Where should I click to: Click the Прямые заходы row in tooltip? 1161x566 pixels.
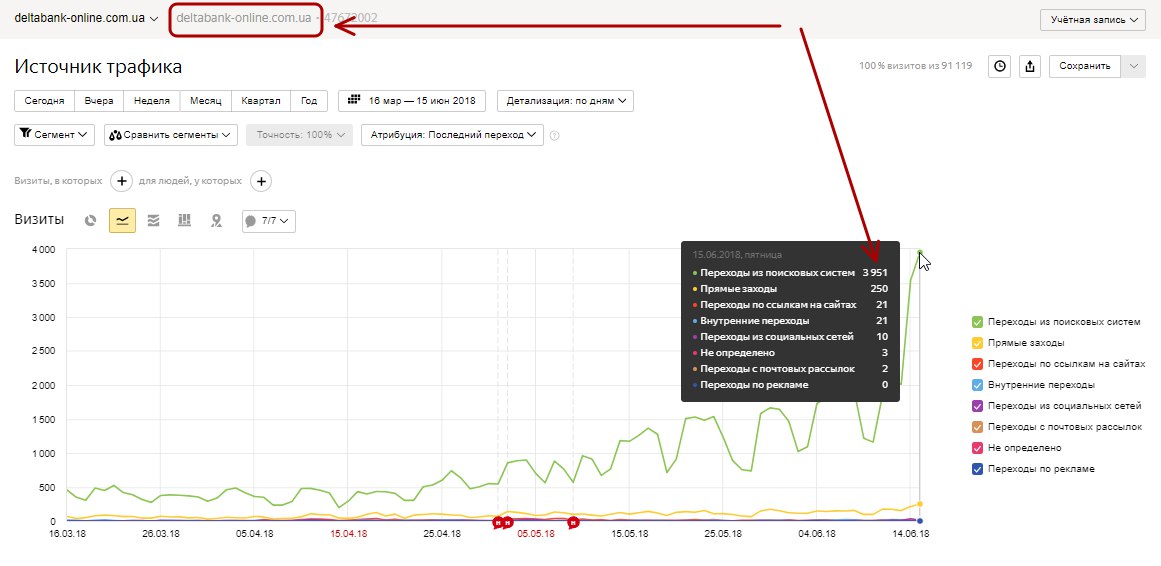click(x=790, y=289)
